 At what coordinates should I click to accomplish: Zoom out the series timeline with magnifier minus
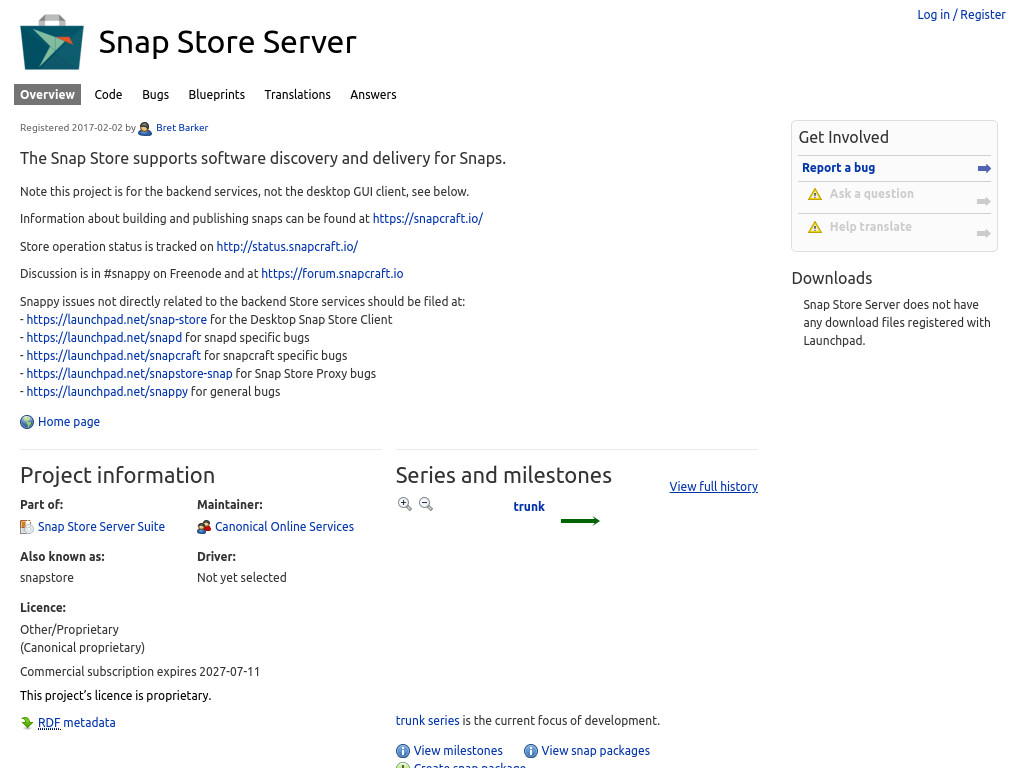coord(426,504)
